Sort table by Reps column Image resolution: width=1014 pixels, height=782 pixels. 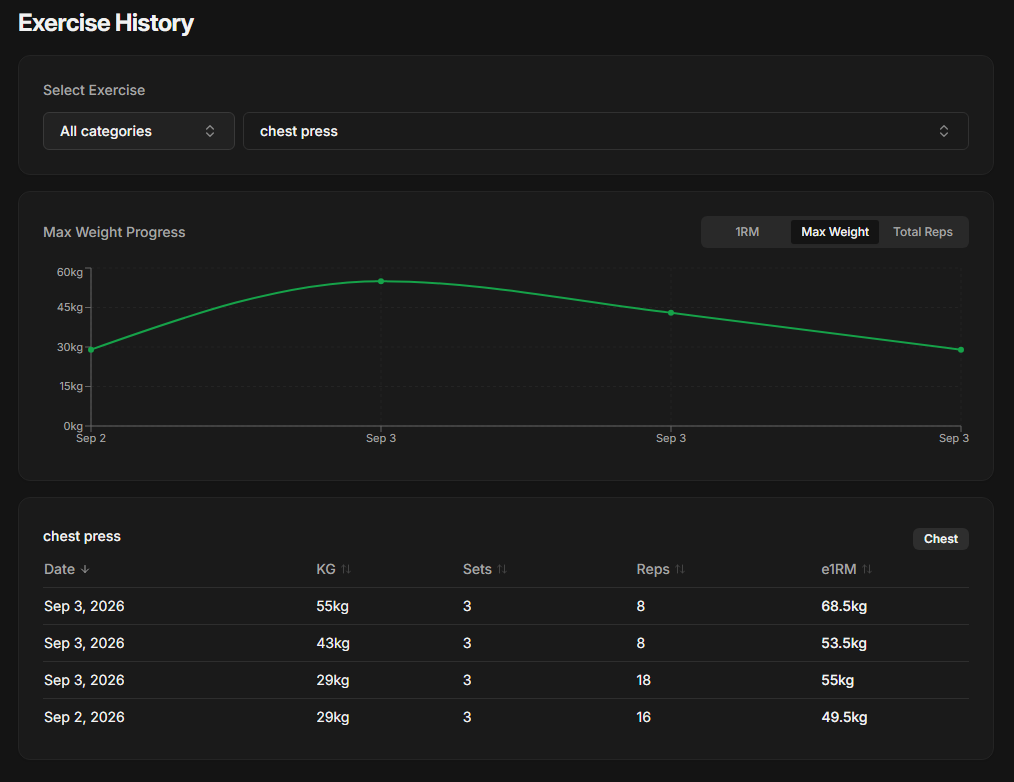pos(660,569)
